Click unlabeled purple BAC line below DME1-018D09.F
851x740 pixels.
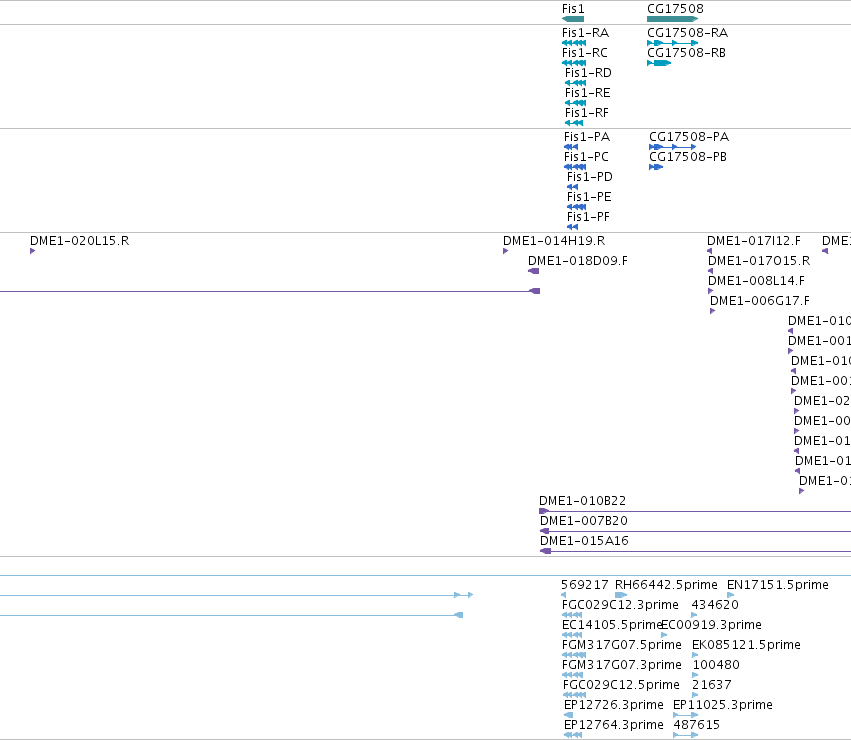[x=270, y=292]
